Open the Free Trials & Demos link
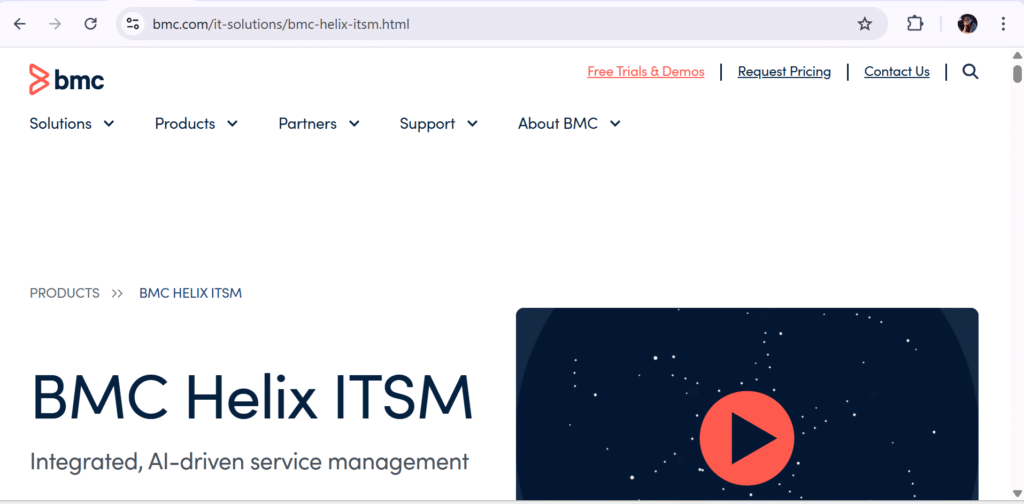1024x504 pixels. click(x=646, y=72)
